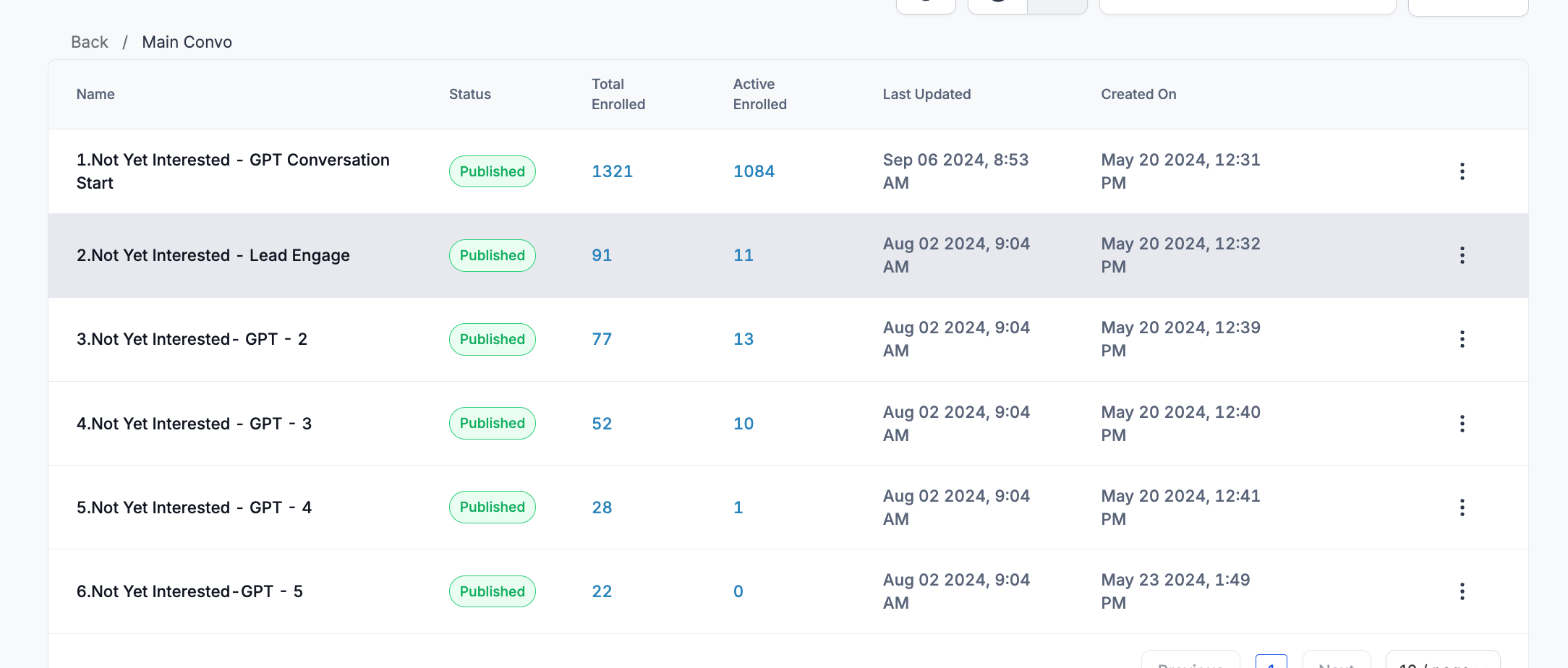
Task: Open the three-dot menu for GPT Conversation Start
Action: tap(1462, 171)
